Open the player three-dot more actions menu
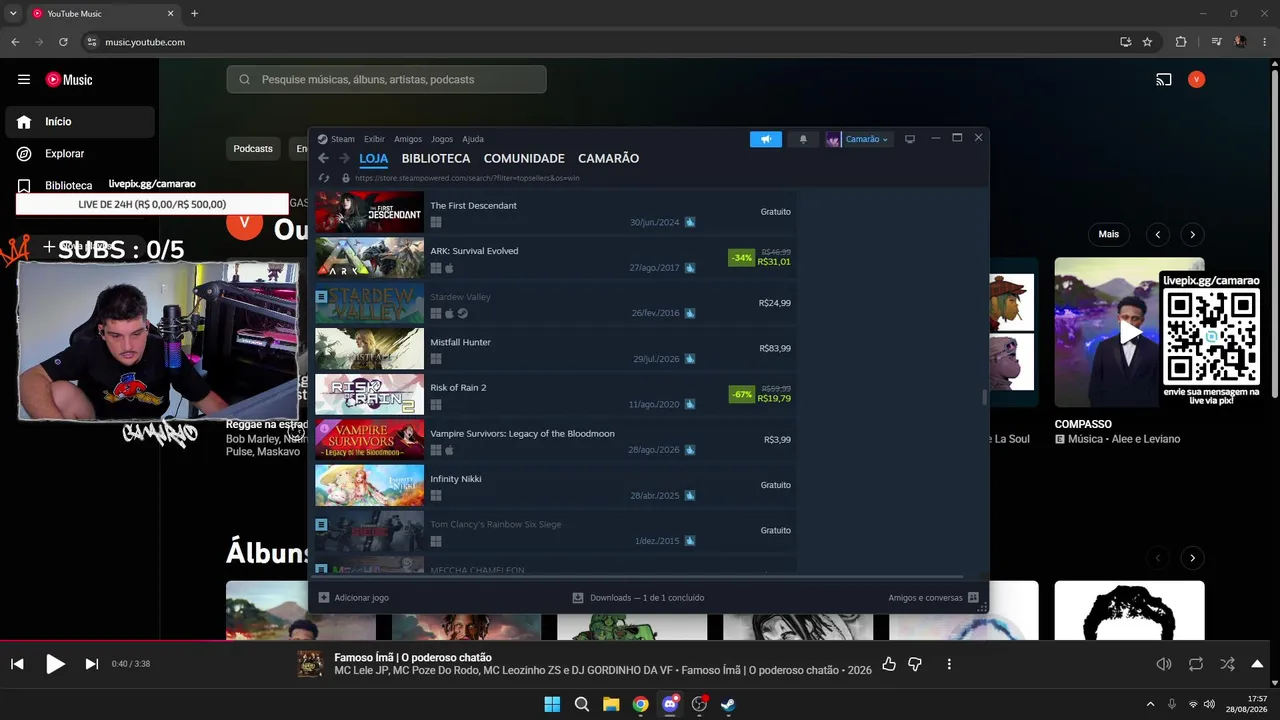Image resolution: width=1280 pixels, height=720 pixels. coord(949,664)
